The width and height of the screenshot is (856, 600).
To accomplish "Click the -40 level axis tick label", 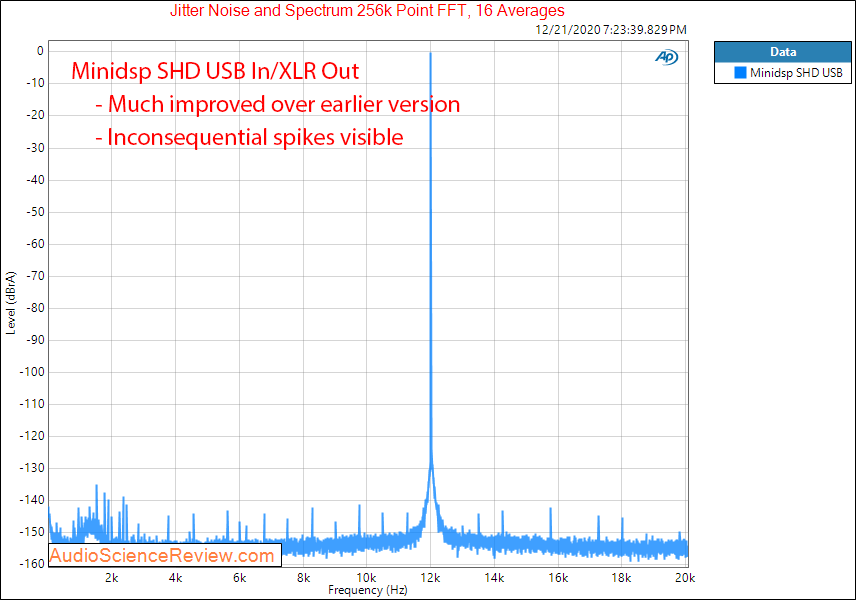I will tap(35, 180).
